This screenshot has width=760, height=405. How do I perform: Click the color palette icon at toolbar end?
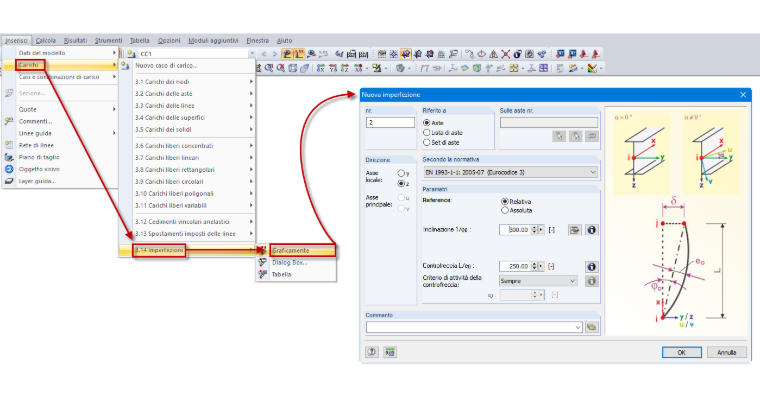(x=592, y=68)
